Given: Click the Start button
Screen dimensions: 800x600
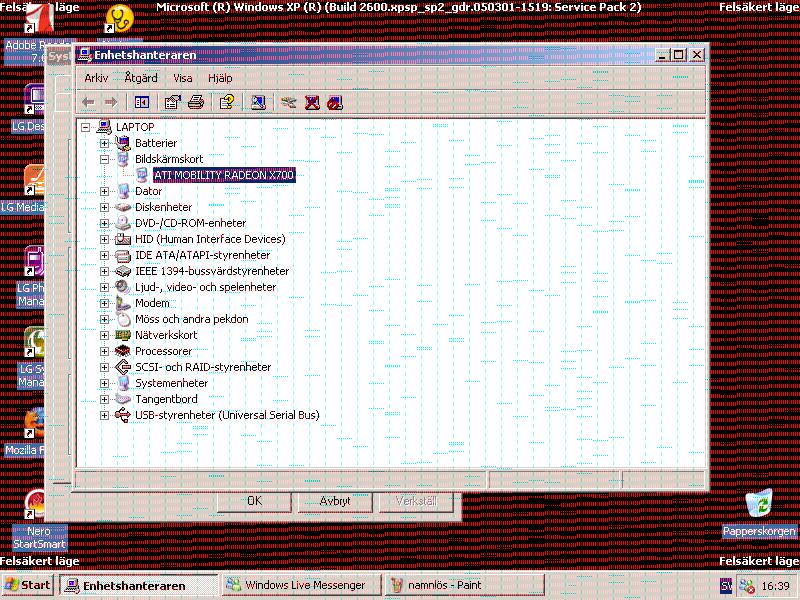Looking at the screenshot, I should [28, 585].
